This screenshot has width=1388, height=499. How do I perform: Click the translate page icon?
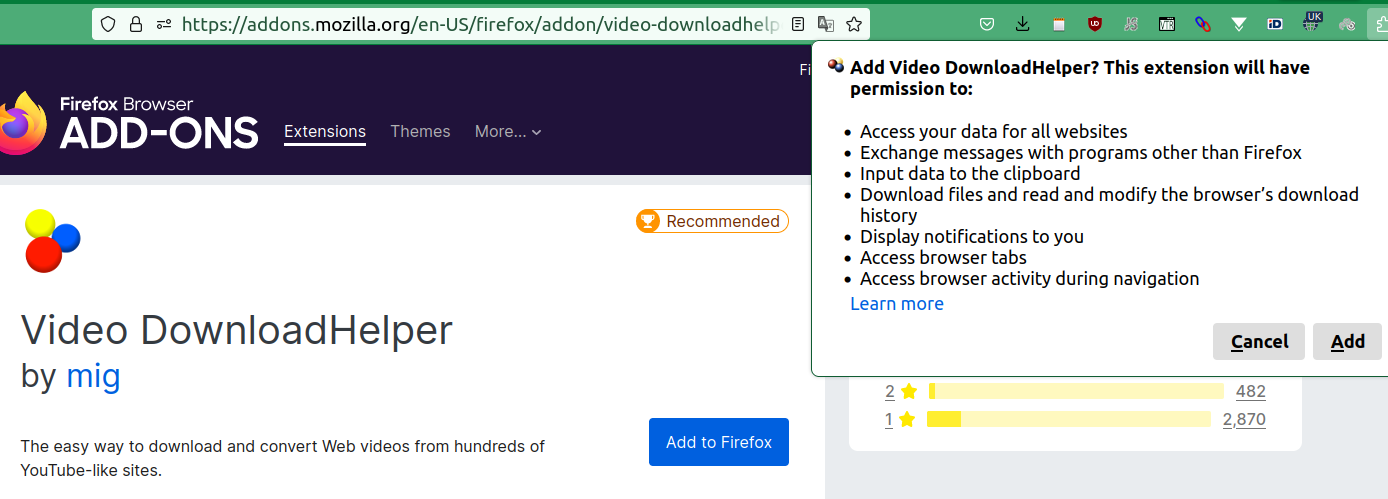pyautogui.click(x=825, y=24)
